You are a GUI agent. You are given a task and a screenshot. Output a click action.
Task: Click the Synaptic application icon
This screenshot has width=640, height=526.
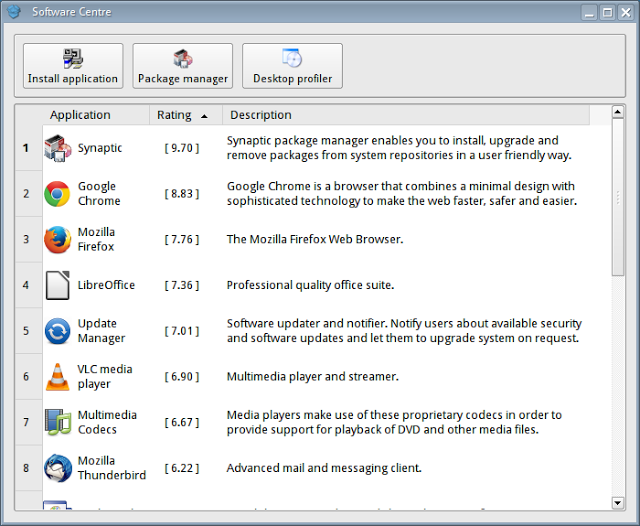58,148
